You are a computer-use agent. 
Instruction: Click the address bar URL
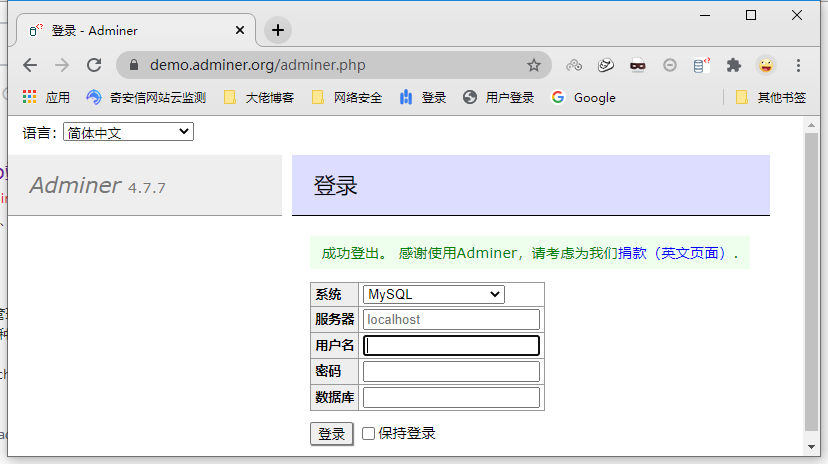click(x=258, y=65)
